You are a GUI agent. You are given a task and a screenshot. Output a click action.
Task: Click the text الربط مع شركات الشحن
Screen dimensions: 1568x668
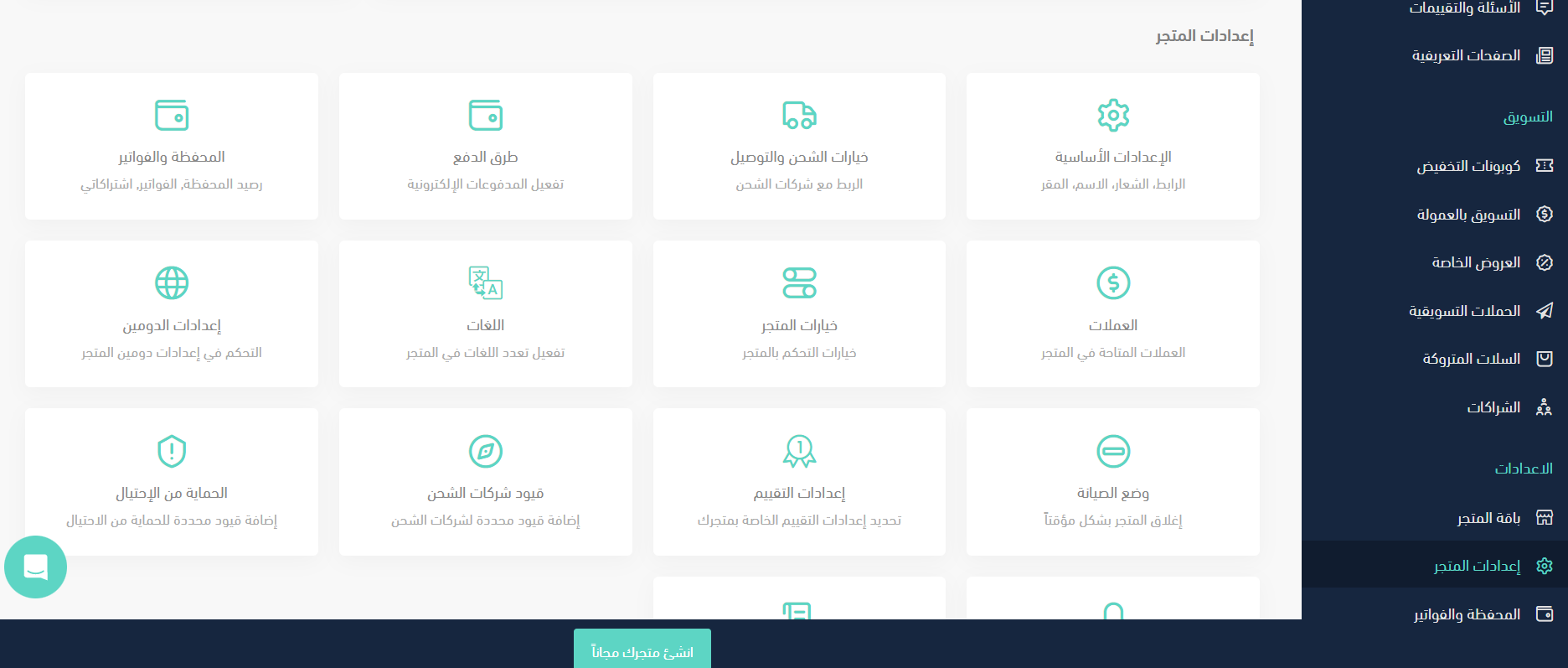(799, 184)
